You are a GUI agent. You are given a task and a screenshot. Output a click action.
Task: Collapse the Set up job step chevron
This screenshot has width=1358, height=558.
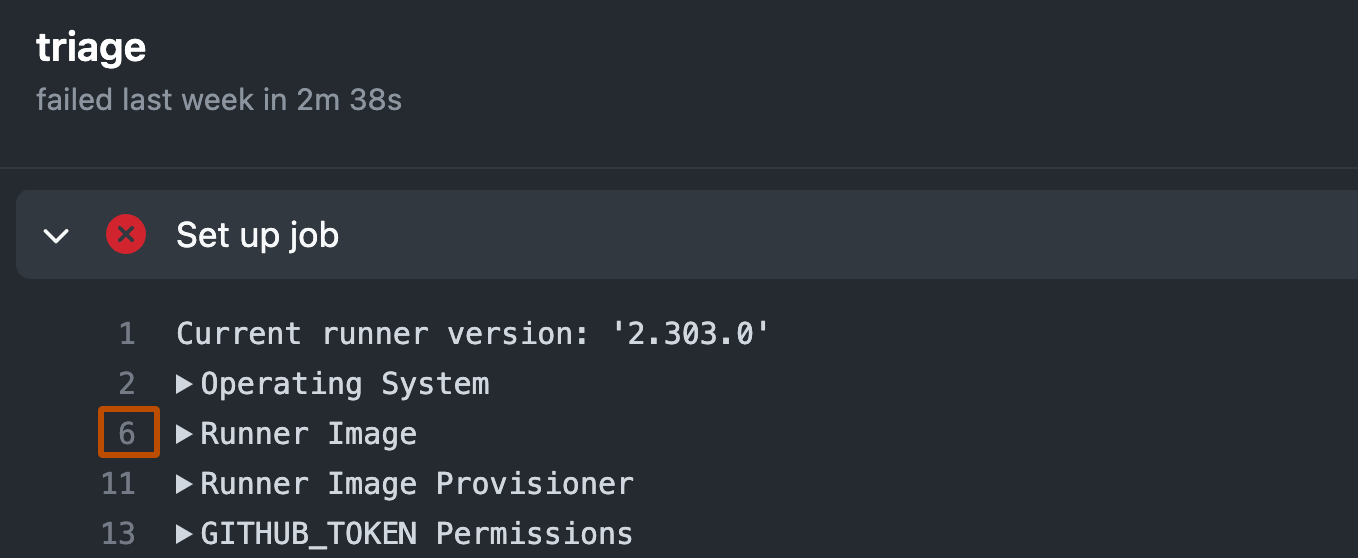coord(57,236)
